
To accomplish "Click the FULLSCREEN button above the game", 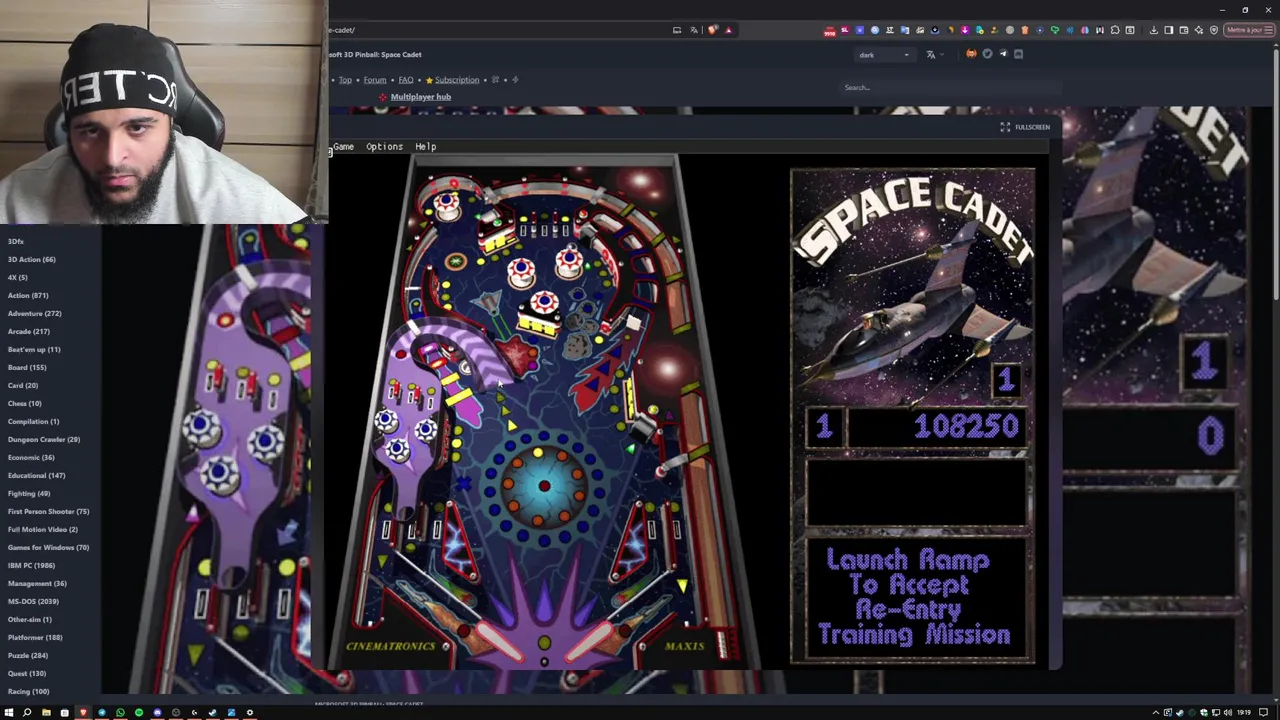I will [1026, 127].
